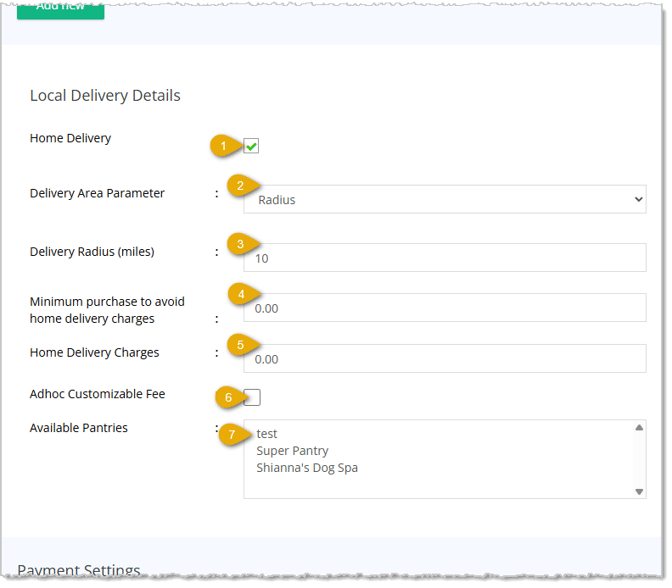Screen dimensions: 672x588
Task: Click the Available Pantries scroll down arrow
Action: [639, 492]
